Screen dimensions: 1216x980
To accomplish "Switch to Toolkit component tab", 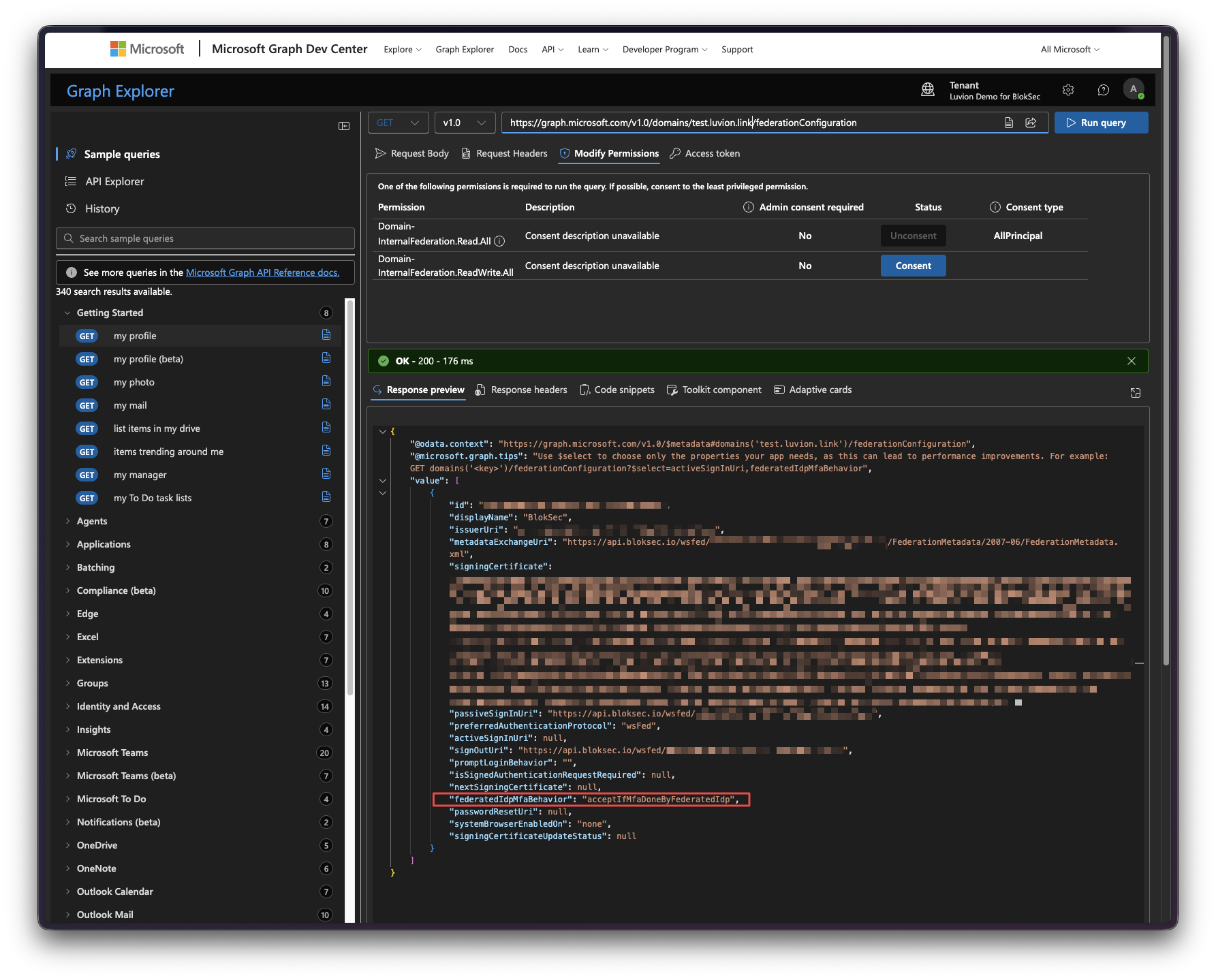I will pos(714,390).
